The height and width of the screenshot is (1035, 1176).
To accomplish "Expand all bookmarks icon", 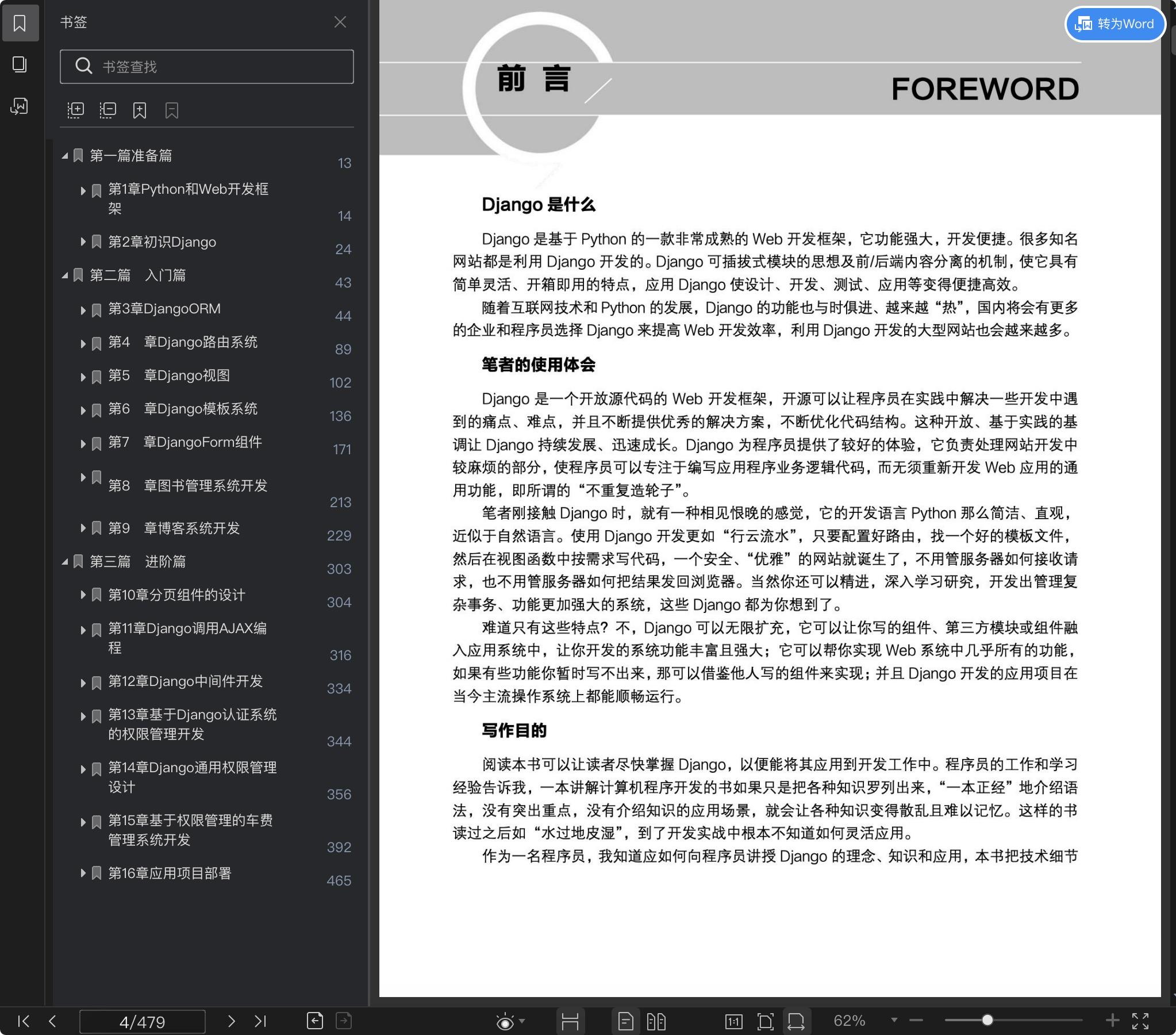I will click(75, 110).
